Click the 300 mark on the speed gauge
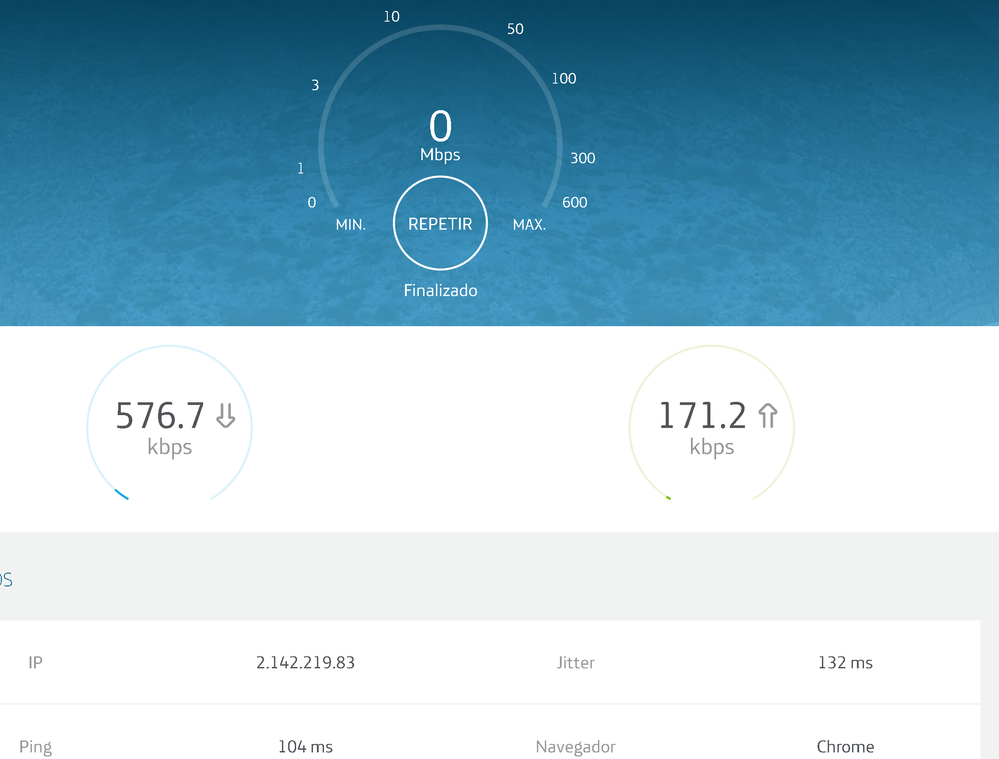The width and height of the screenshot is (999, 759). pyautogui.click(x=582, y=158)
